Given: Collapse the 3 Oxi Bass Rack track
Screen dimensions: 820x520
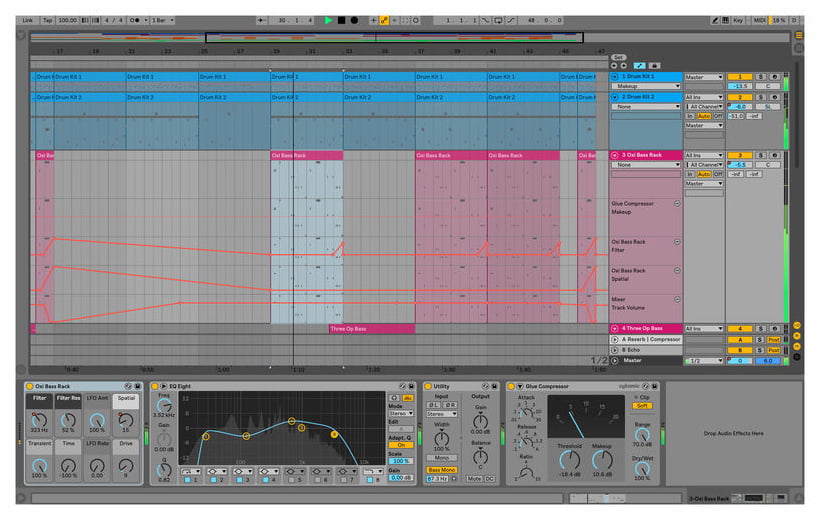Looking at the screenshot, I should coord(615,155).
